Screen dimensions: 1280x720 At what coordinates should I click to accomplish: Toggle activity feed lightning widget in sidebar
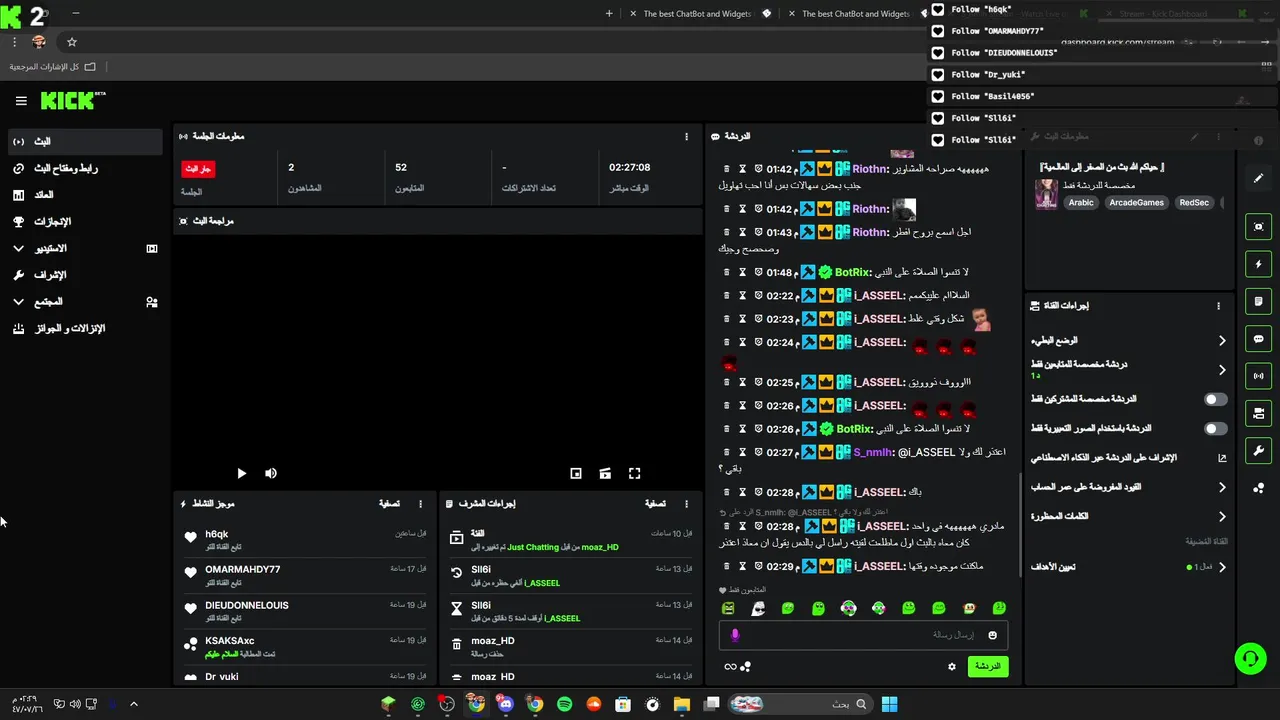coord(1259,264)
